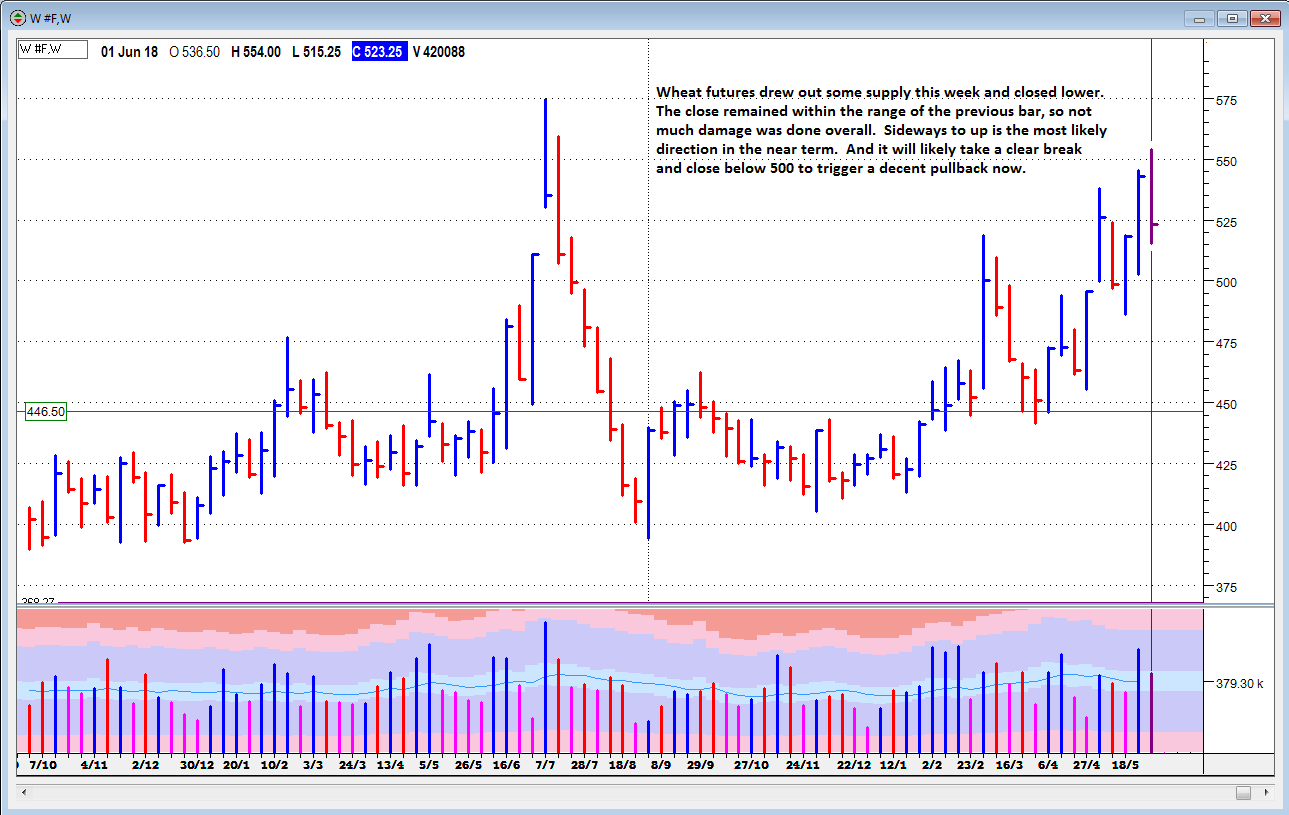Image resolution: width=1289 pixels, height=815 pixels.
Task: Click the 20/1 date axis label
Action: pos(237,765)
